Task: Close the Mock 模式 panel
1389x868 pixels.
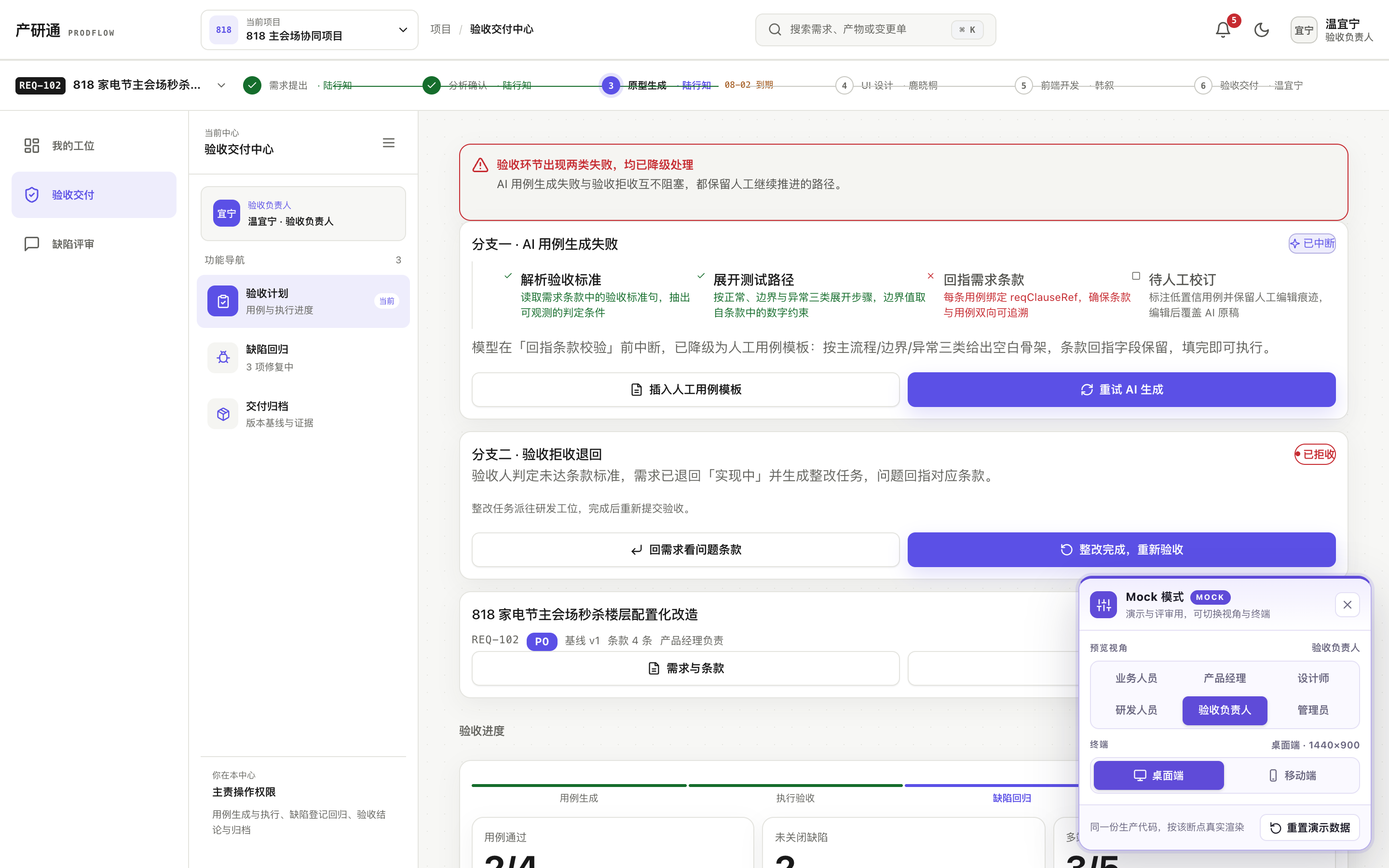Action: [1347, 605]
